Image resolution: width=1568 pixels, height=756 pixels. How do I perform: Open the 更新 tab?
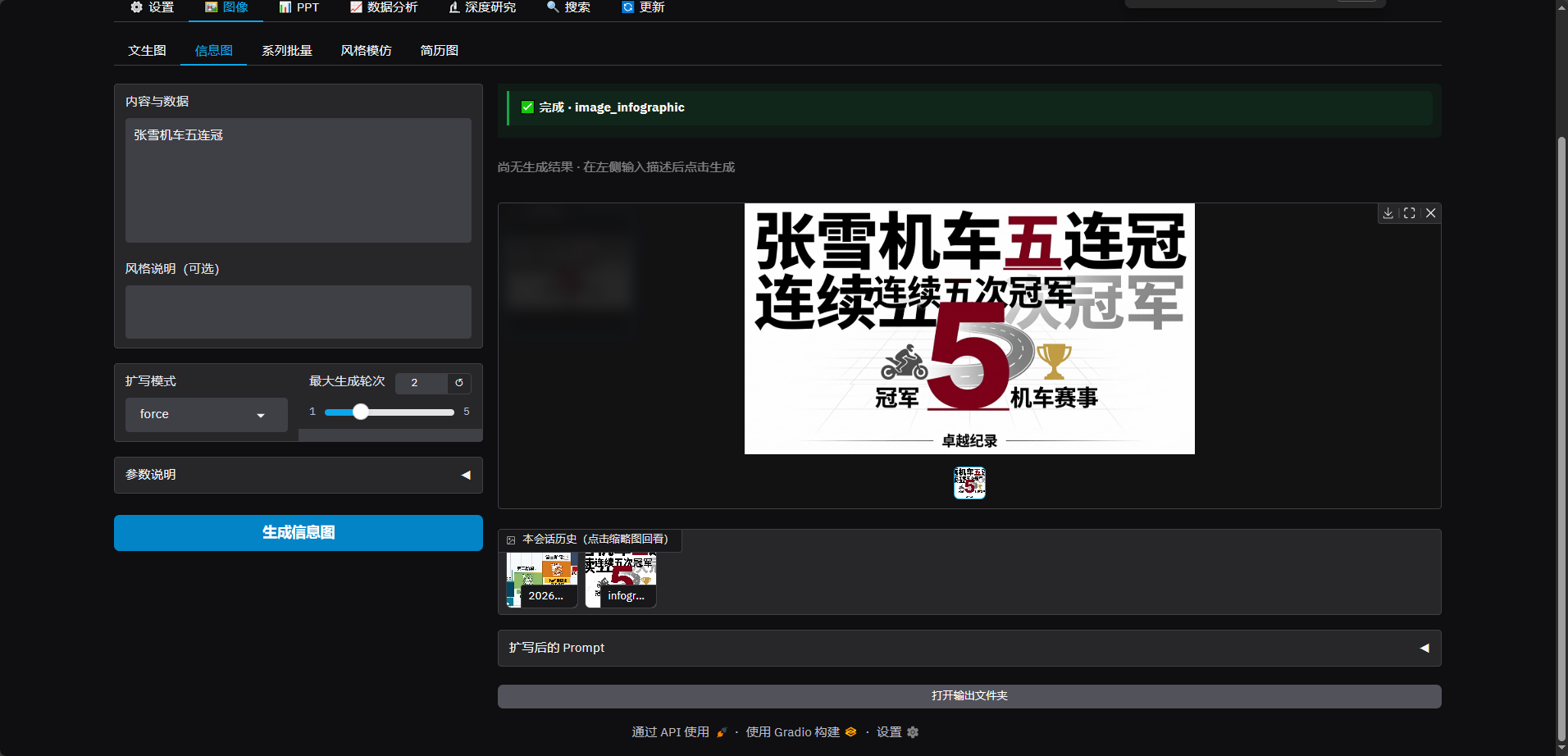643,7
